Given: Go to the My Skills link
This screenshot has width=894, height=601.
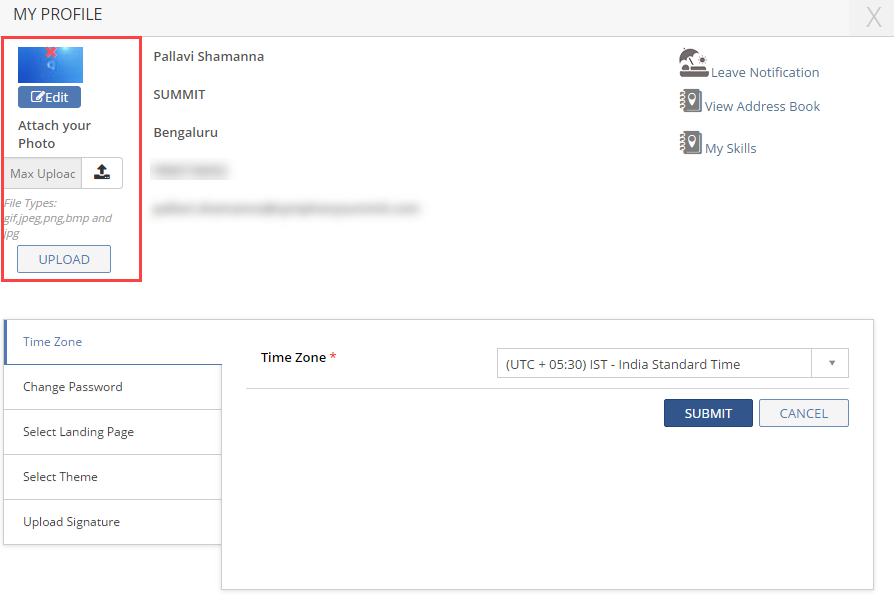Looking at the screenshot, I should tap(731, 148).
